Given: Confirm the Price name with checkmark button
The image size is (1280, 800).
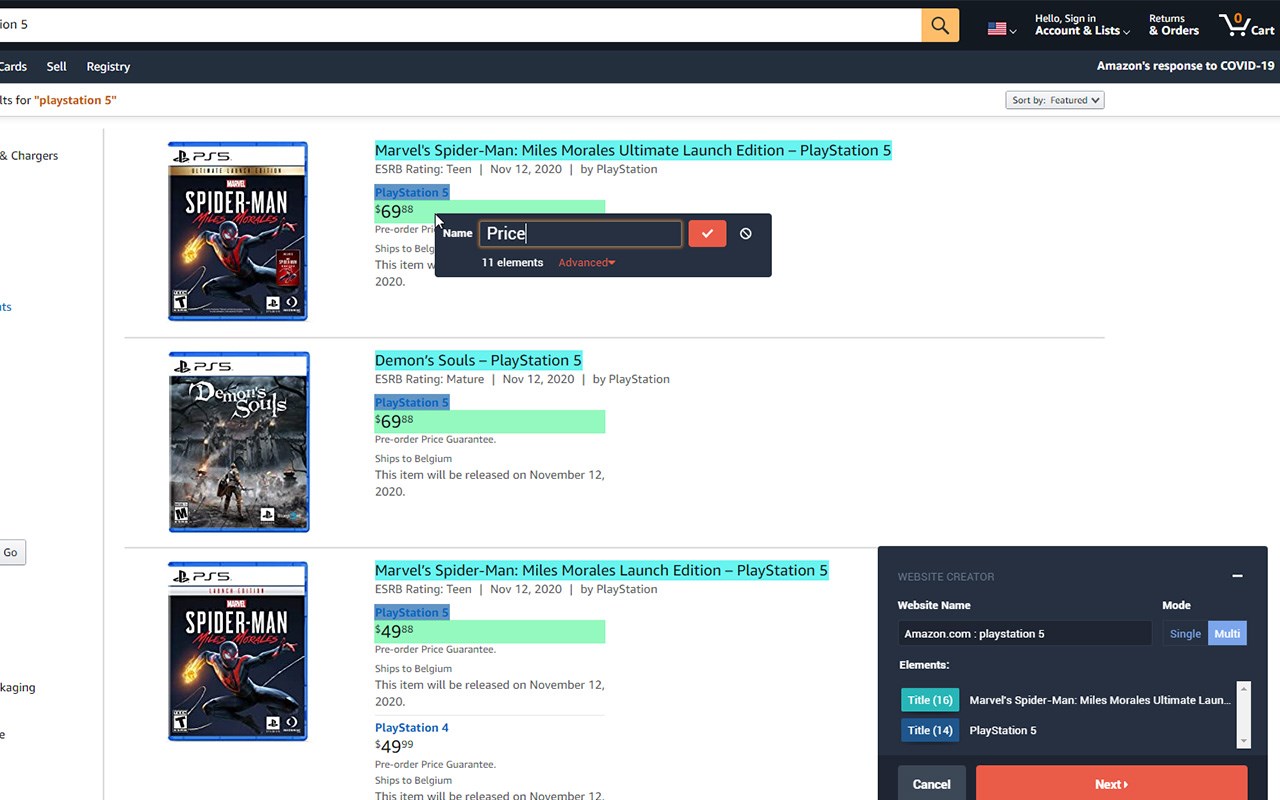Looking at the screenshot, I should [707, 233].
